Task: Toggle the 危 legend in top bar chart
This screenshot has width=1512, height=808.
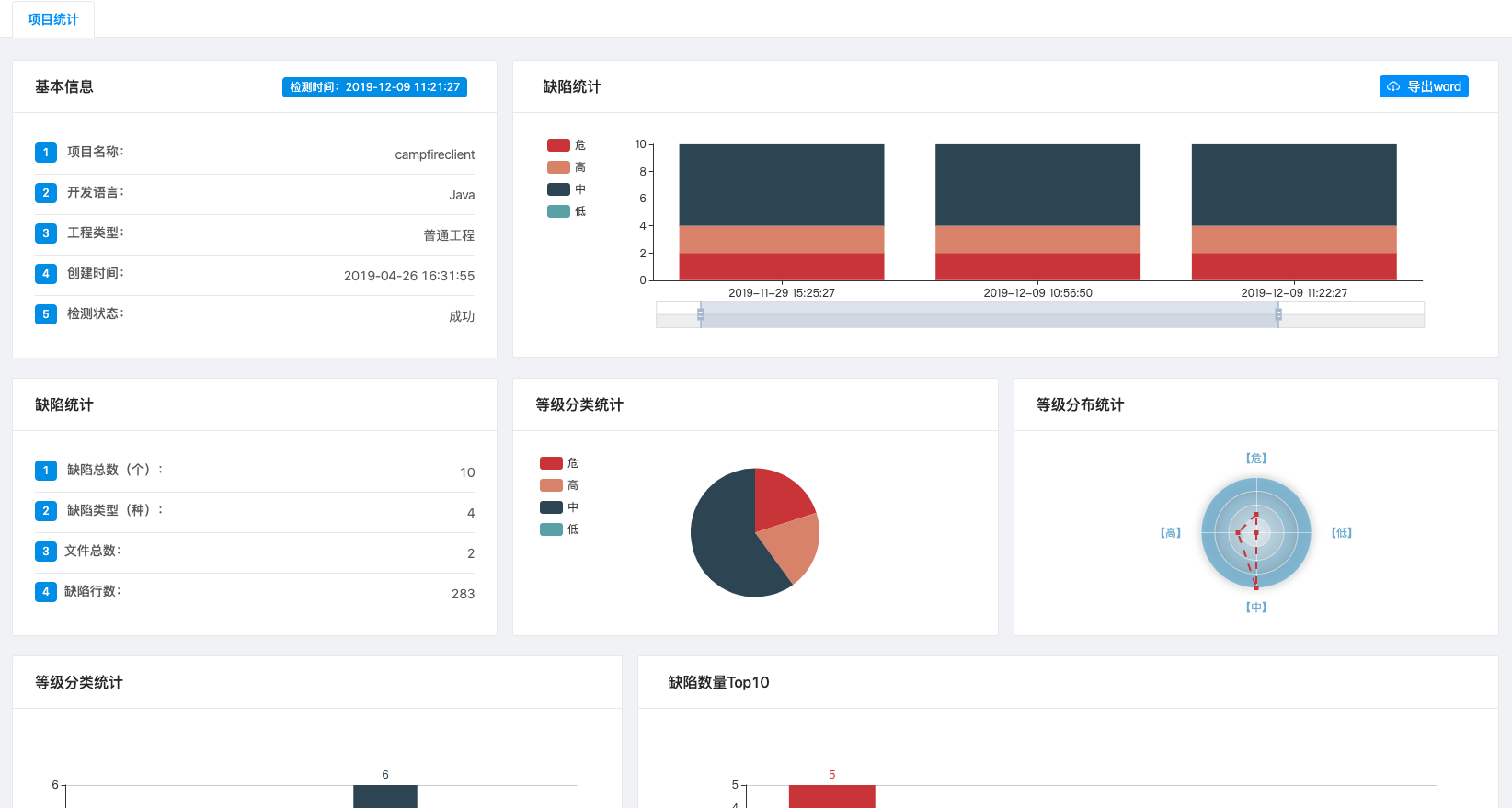Action: click(567, 145)
